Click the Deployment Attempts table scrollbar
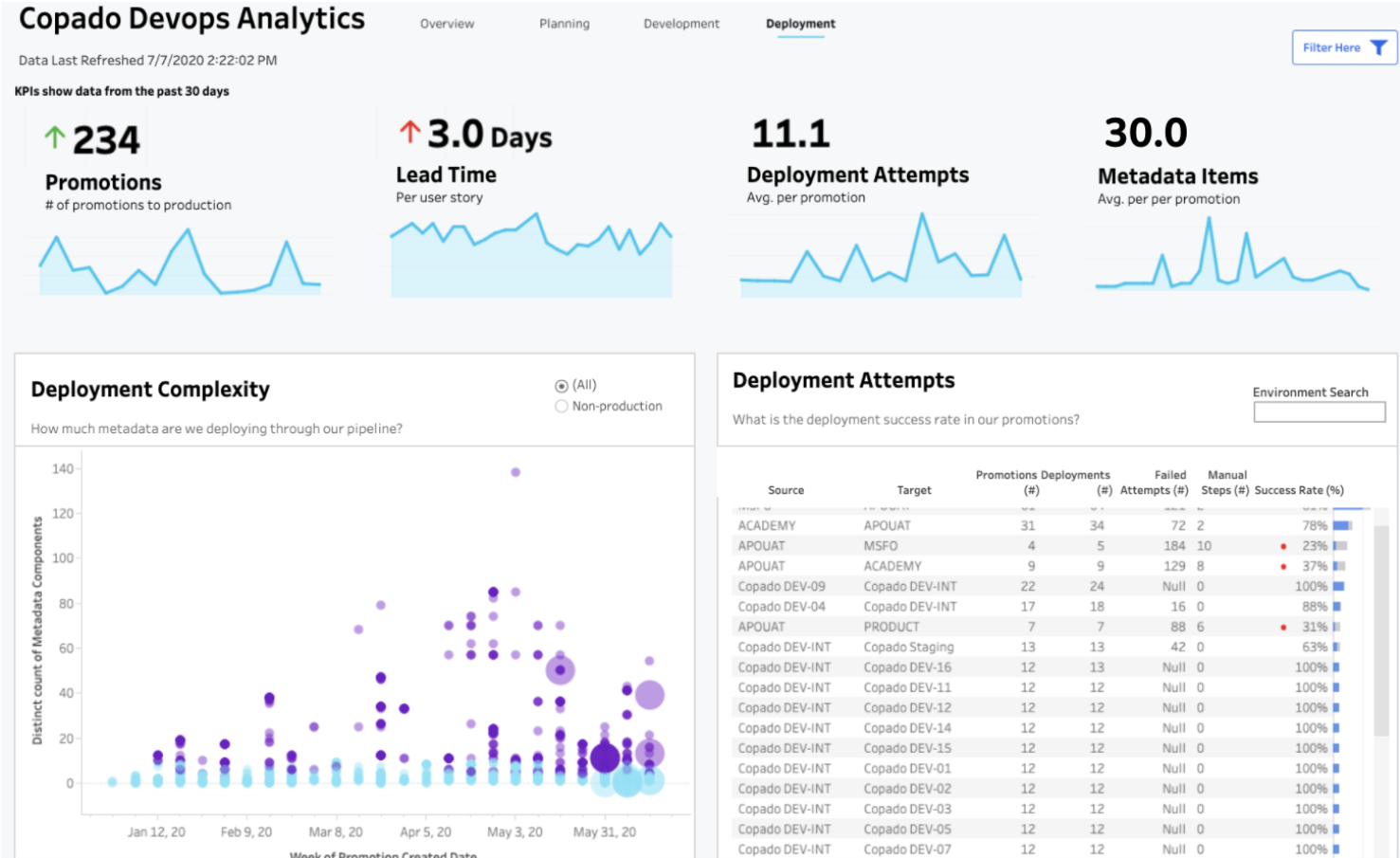The image size is (1400, 858). (1381, 630)
